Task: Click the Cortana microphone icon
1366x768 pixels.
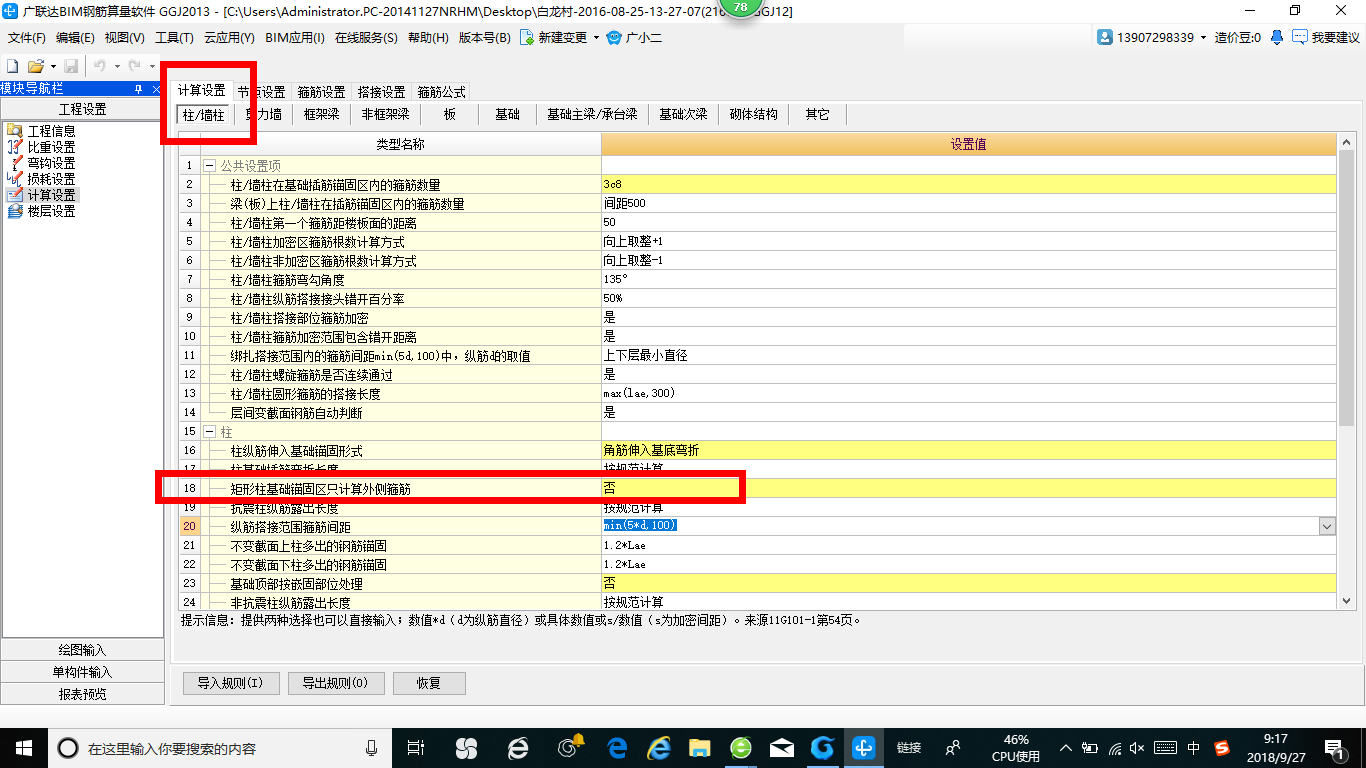Action: click(372, 747)
